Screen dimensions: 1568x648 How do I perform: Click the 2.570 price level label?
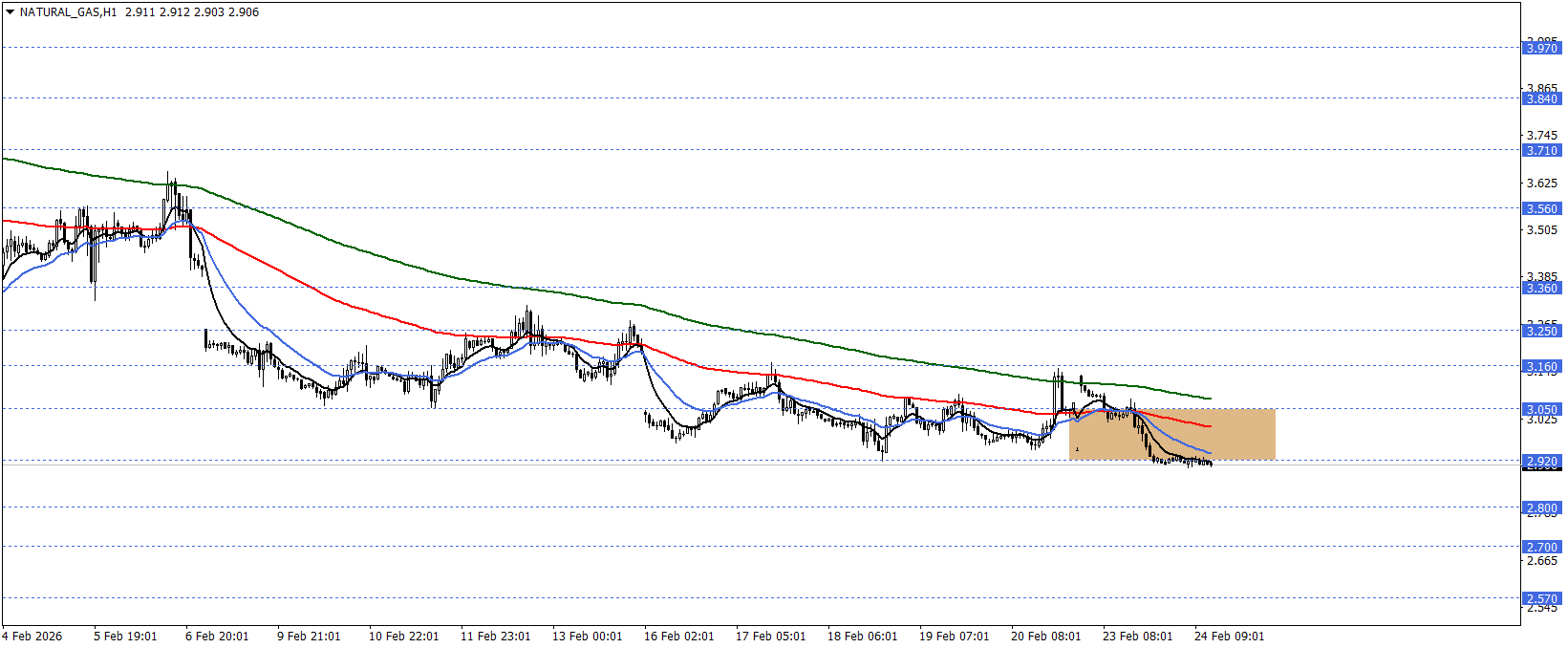(1540, 599)
